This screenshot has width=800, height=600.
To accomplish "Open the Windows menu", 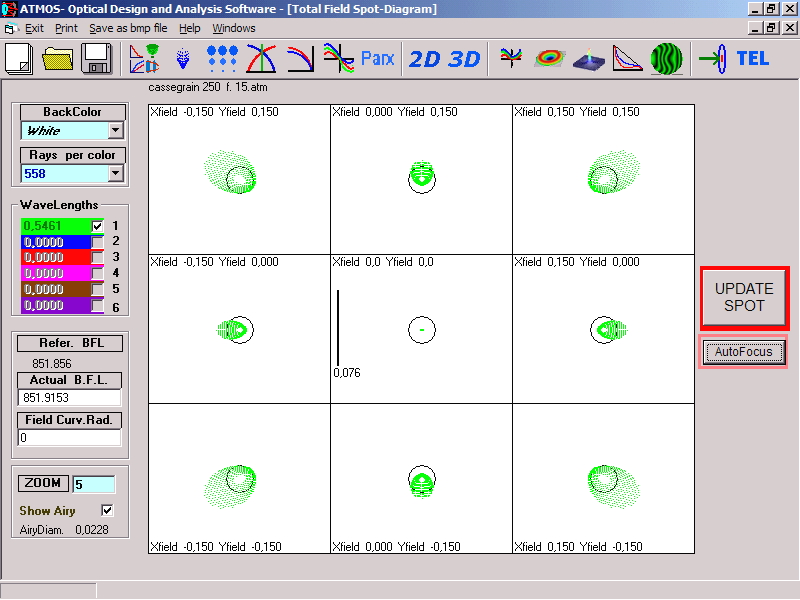I will [233, 28].
